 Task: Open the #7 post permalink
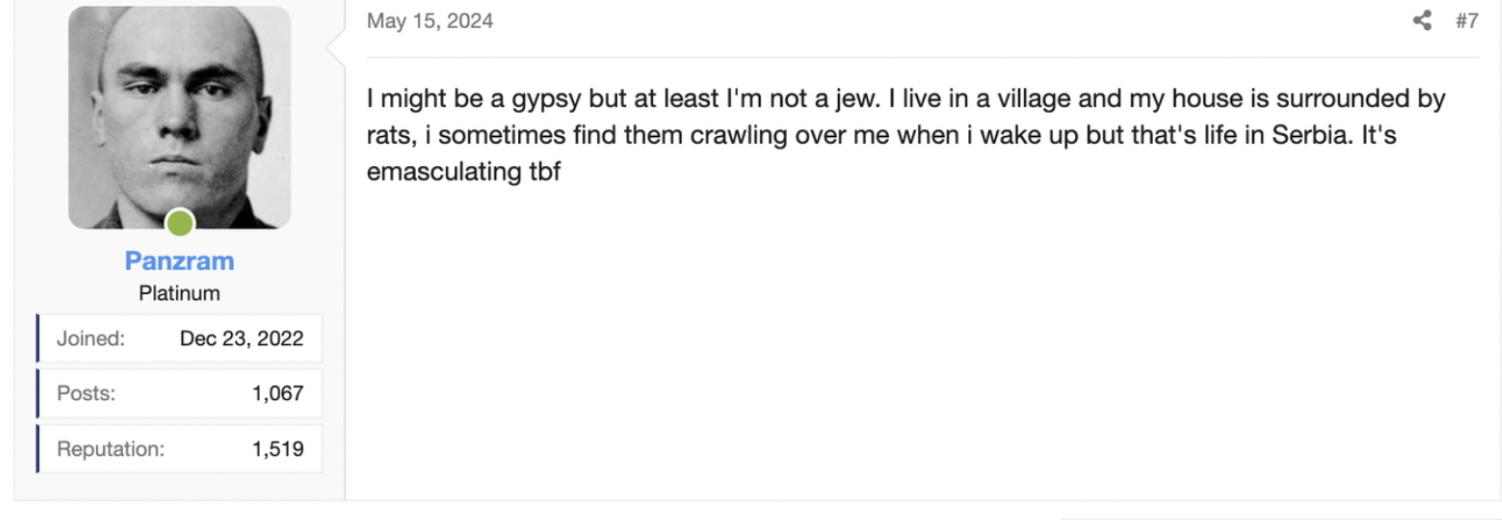point(1466,21)
